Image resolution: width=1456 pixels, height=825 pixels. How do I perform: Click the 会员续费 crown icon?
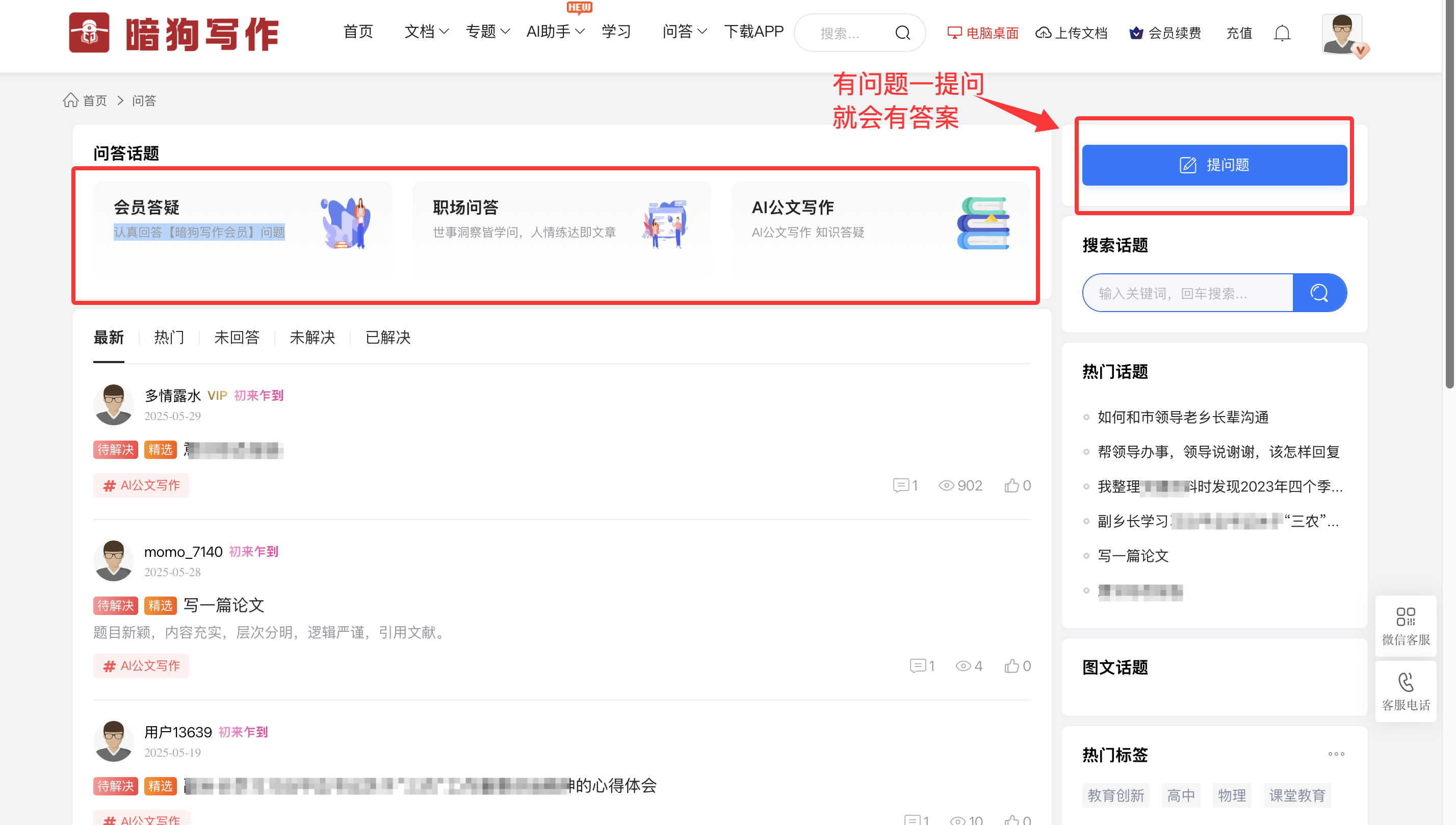click(x=1136, y=33)
